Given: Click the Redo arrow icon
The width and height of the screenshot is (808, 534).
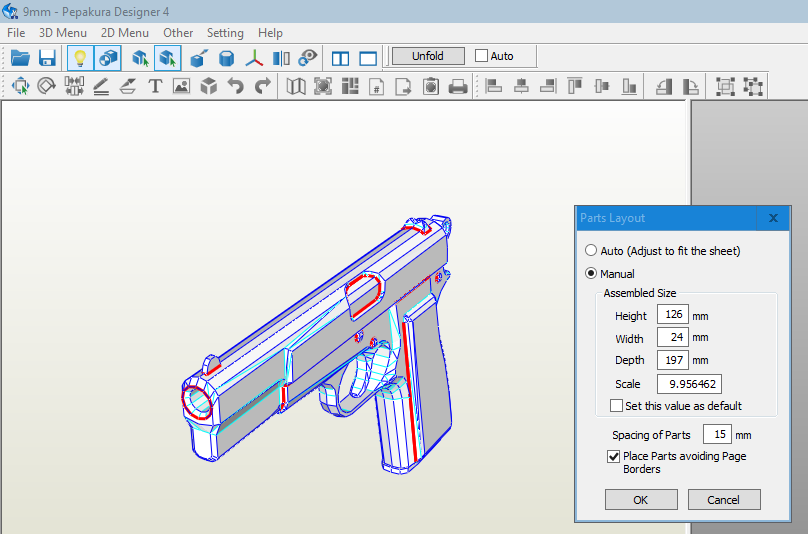Looking at the screenshot, I should click(x=263, y=86).
